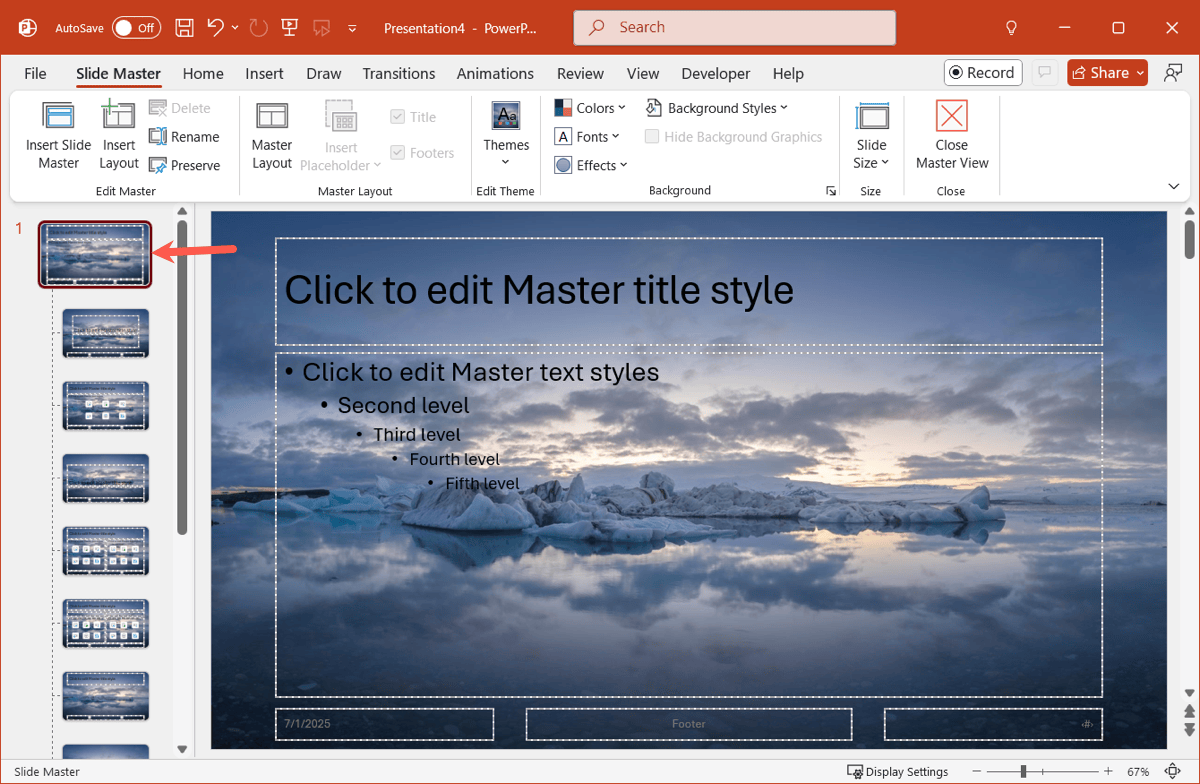Select the second layout thumbnail

coord(106,405)
